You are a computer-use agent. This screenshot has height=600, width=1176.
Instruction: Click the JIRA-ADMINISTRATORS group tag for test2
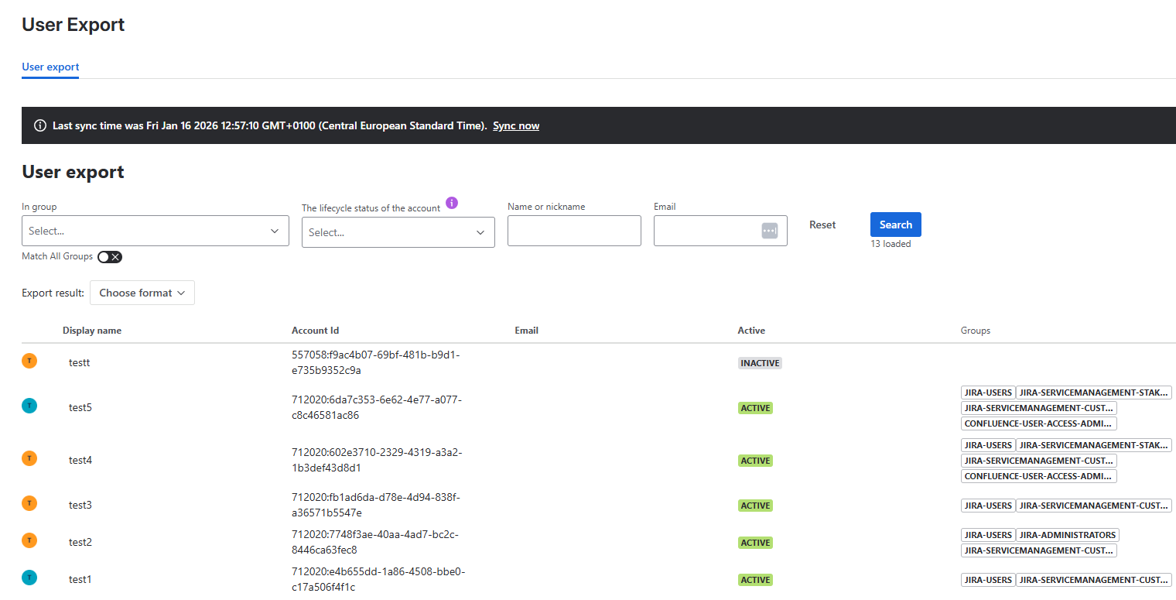pyautogui.click(x=1068, y=535)
